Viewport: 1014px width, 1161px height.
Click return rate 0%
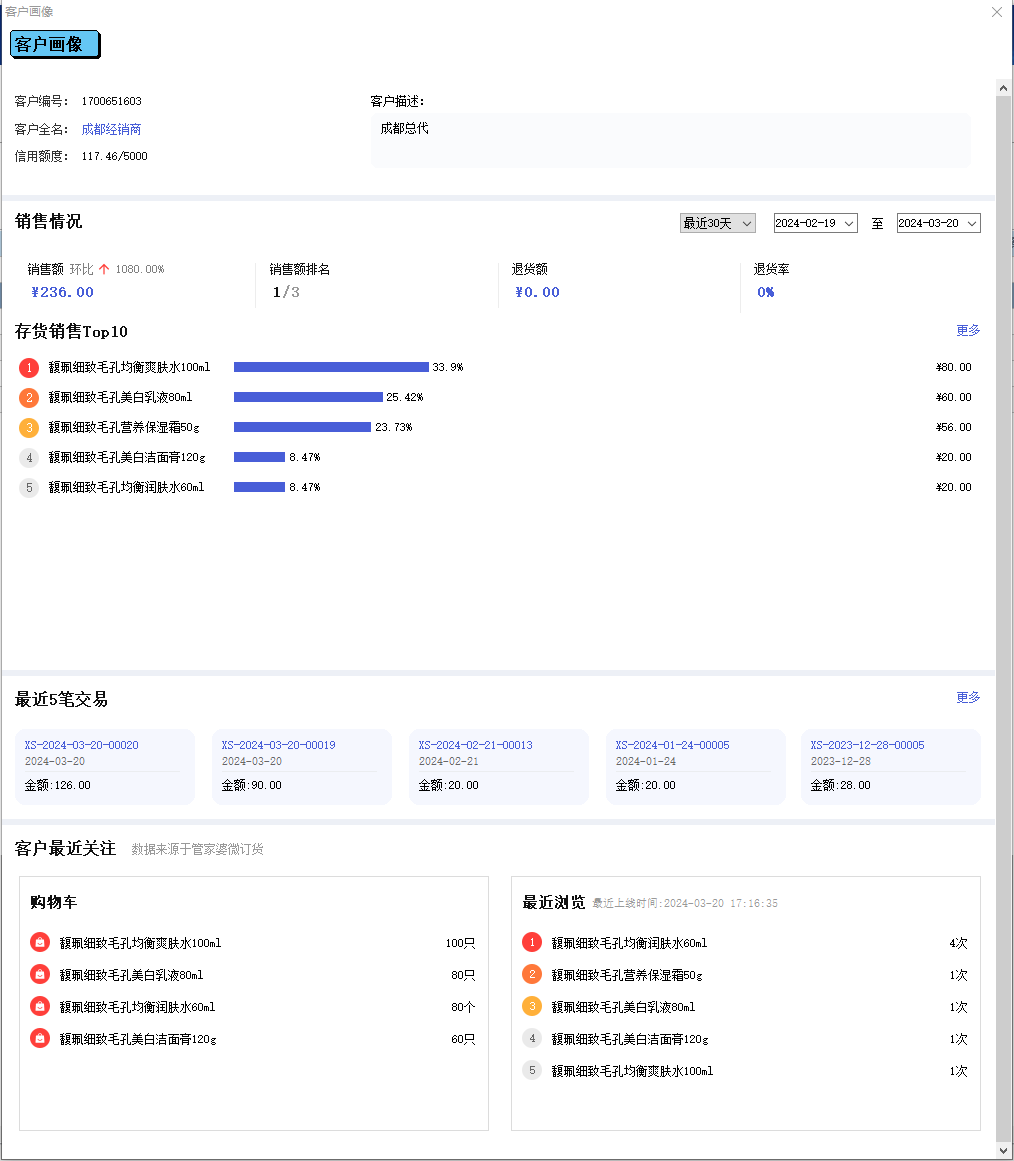coord(765,292)
